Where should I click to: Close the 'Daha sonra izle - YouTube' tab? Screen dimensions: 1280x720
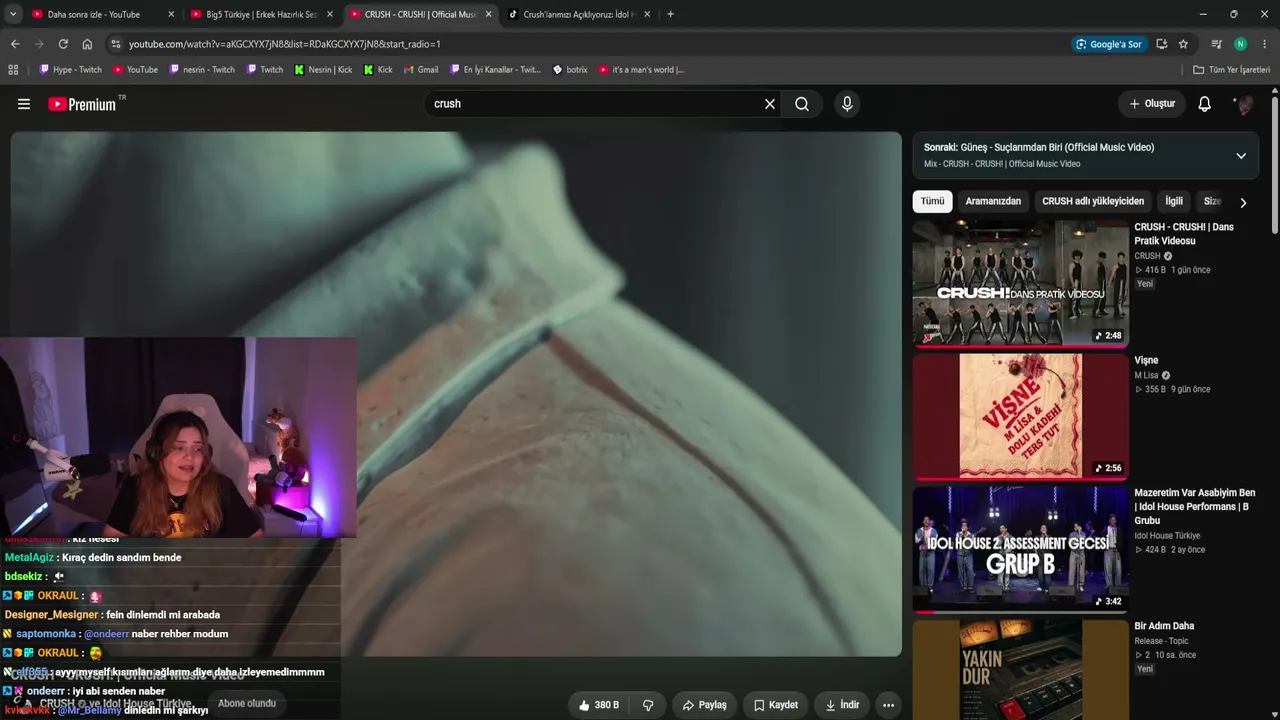[171, 14]
